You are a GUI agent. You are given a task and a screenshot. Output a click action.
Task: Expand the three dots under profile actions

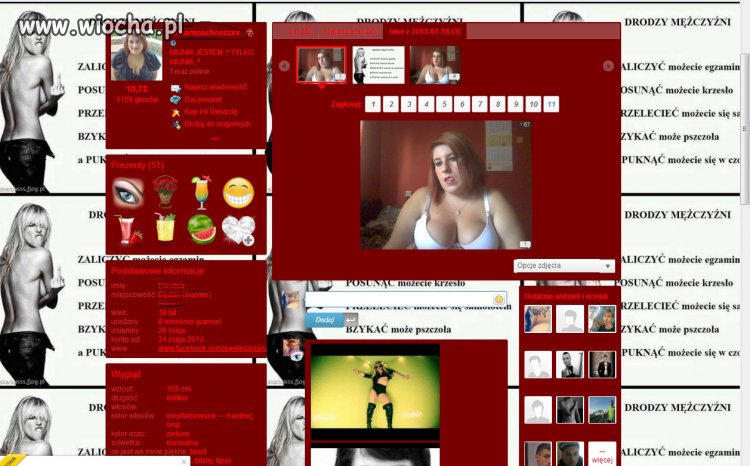tap(215, 138)
